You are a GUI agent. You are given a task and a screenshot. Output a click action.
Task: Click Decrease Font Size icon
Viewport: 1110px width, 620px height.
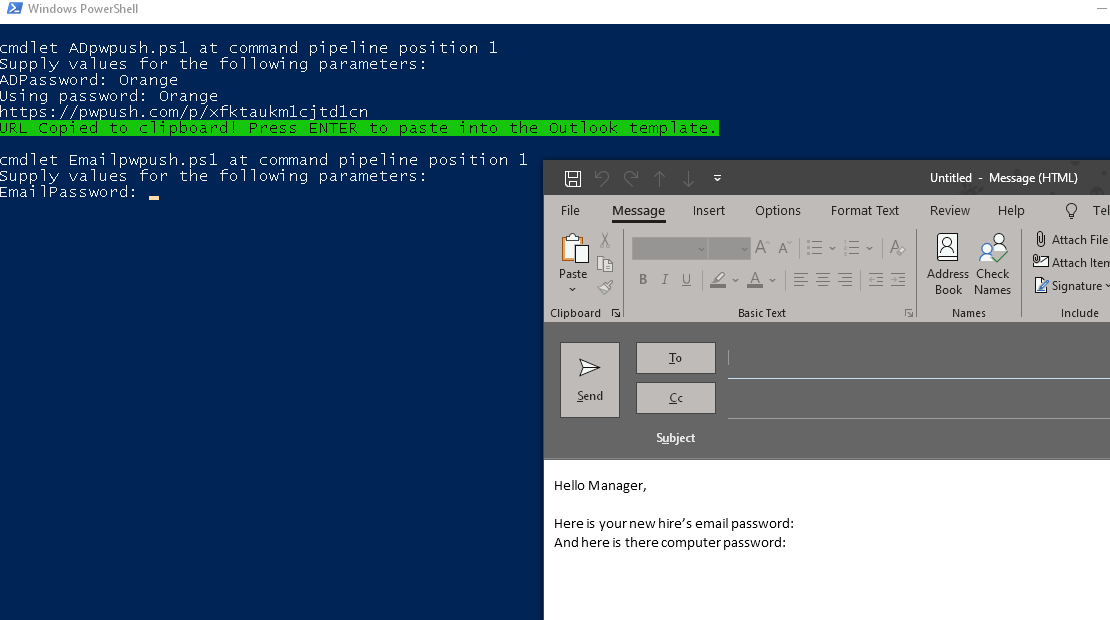[x=784, y=248]
